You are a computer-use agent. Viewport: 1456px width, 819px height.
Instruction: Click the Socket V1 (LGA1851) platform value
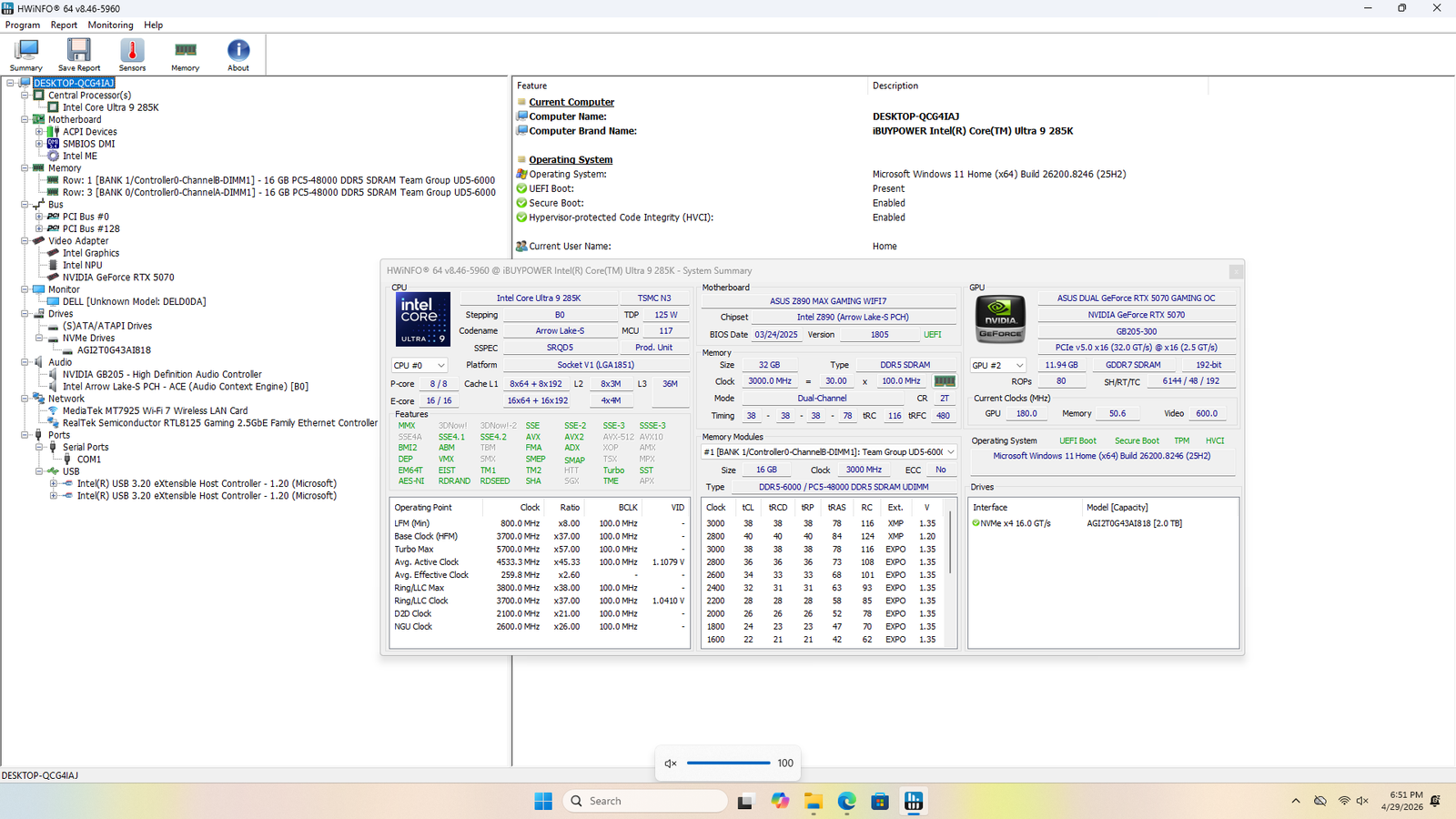(596, 365)
